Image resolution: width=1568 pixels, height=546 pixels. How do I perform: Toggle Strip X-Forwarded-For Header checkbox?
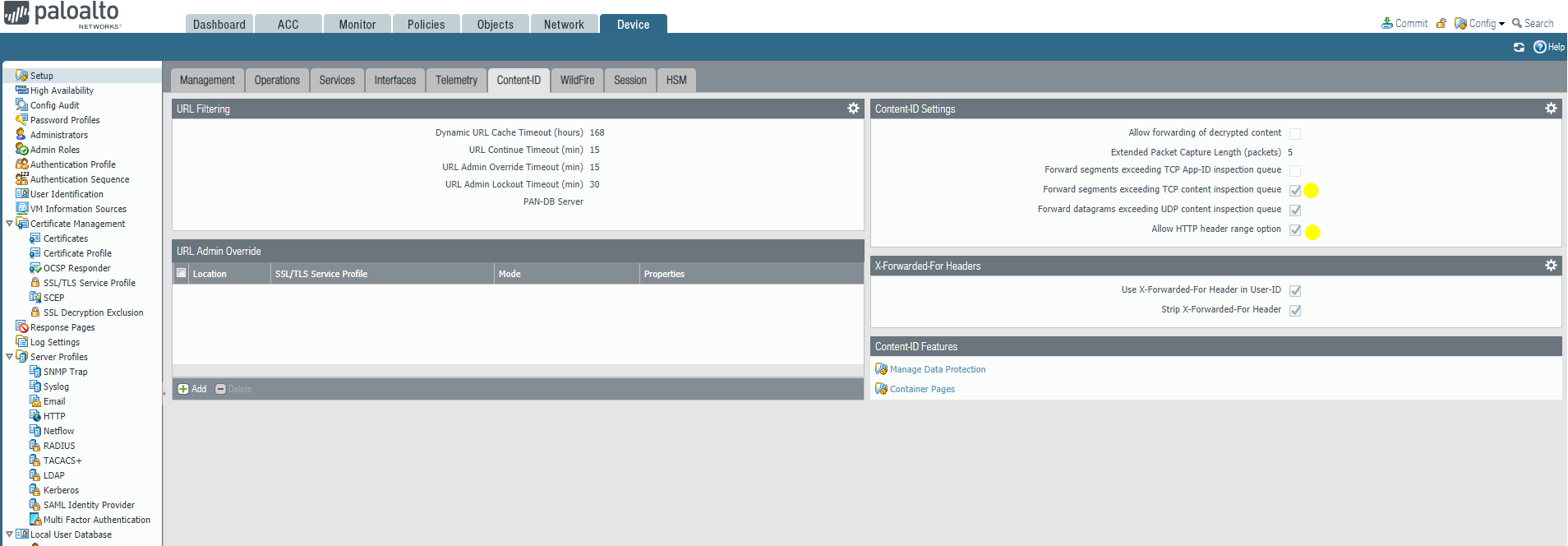click(1295, 310)
